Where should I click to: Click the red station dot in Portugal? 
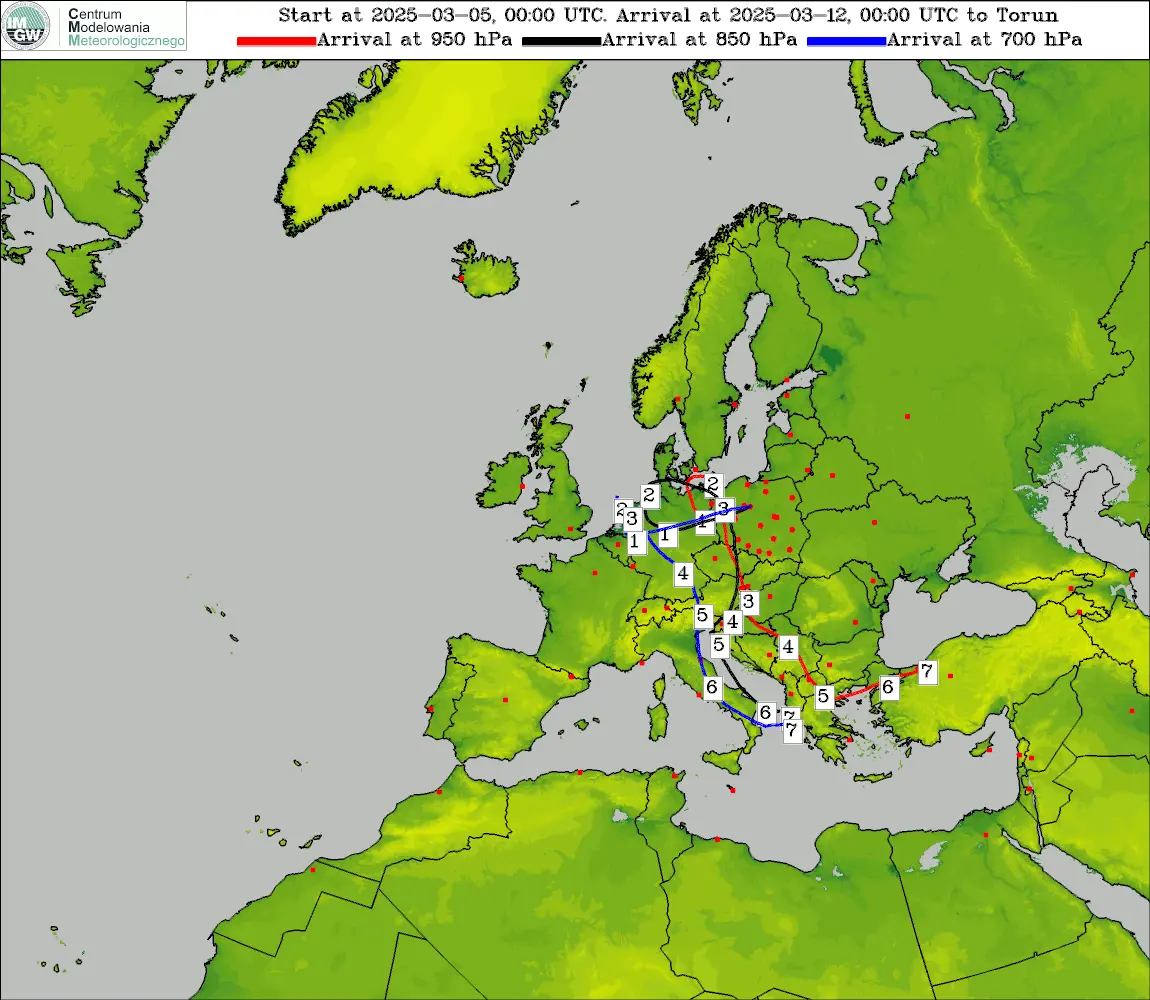(x=431, y=709)
